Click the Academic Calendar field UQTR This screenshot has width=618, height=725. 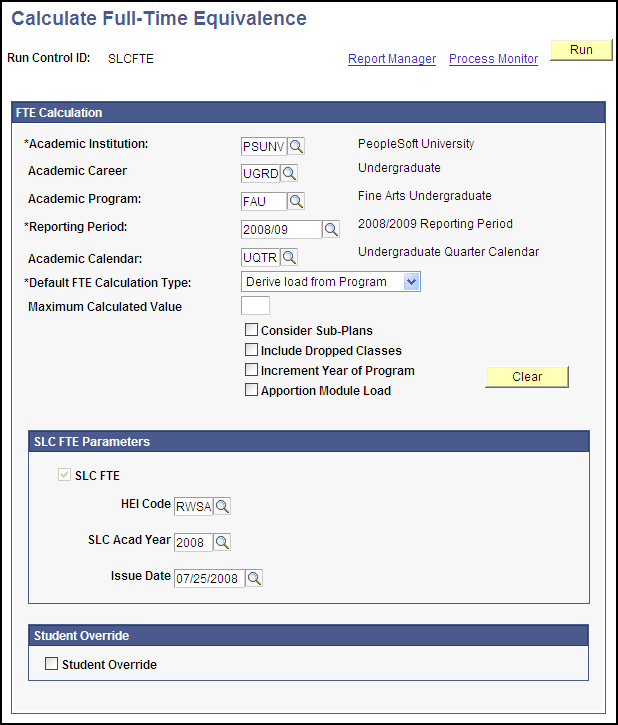coord(261,257)
